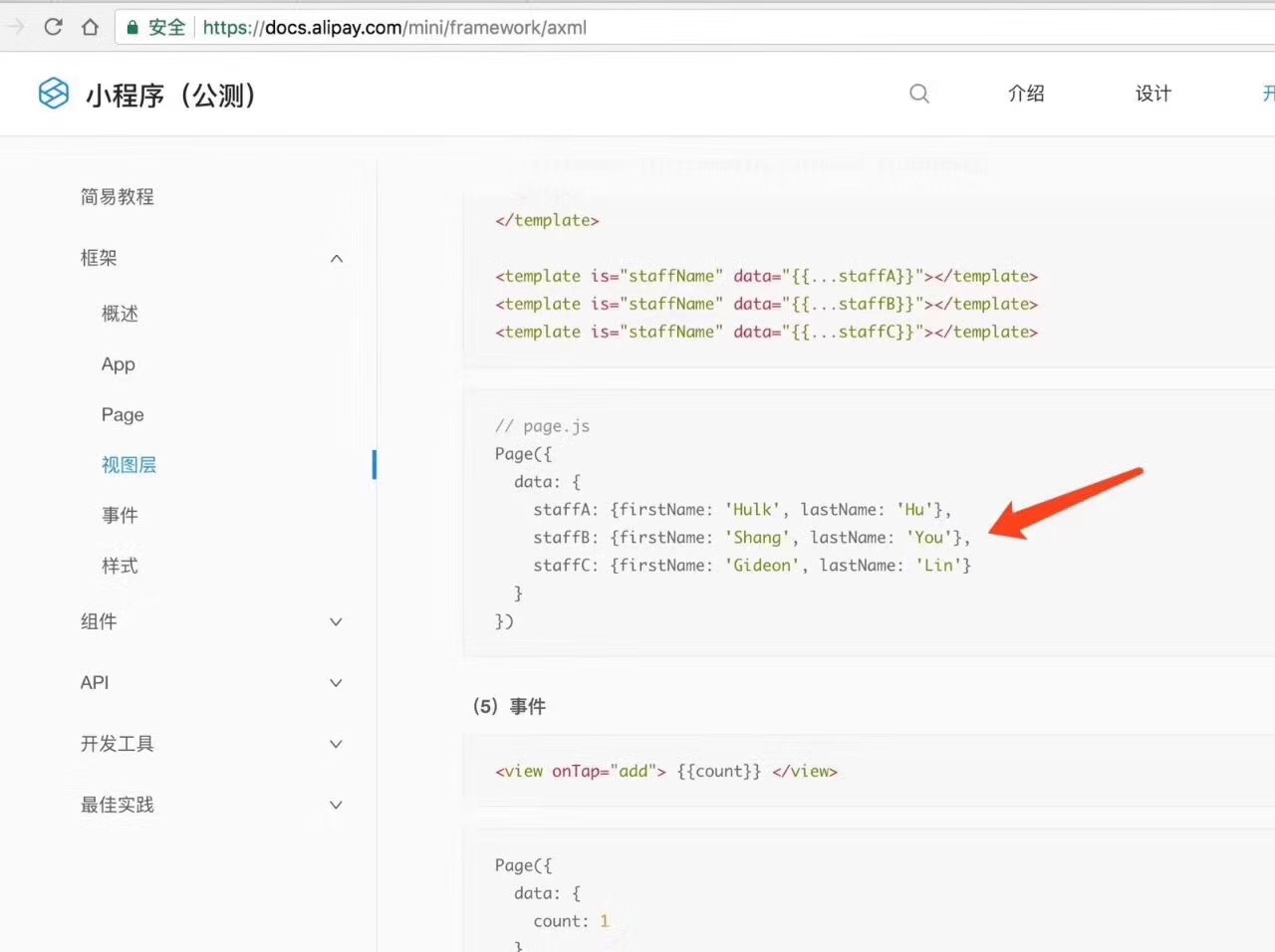1275x952 pixels.
Task: Click the view onTap="add" code line
Action: tap(666, 771)
